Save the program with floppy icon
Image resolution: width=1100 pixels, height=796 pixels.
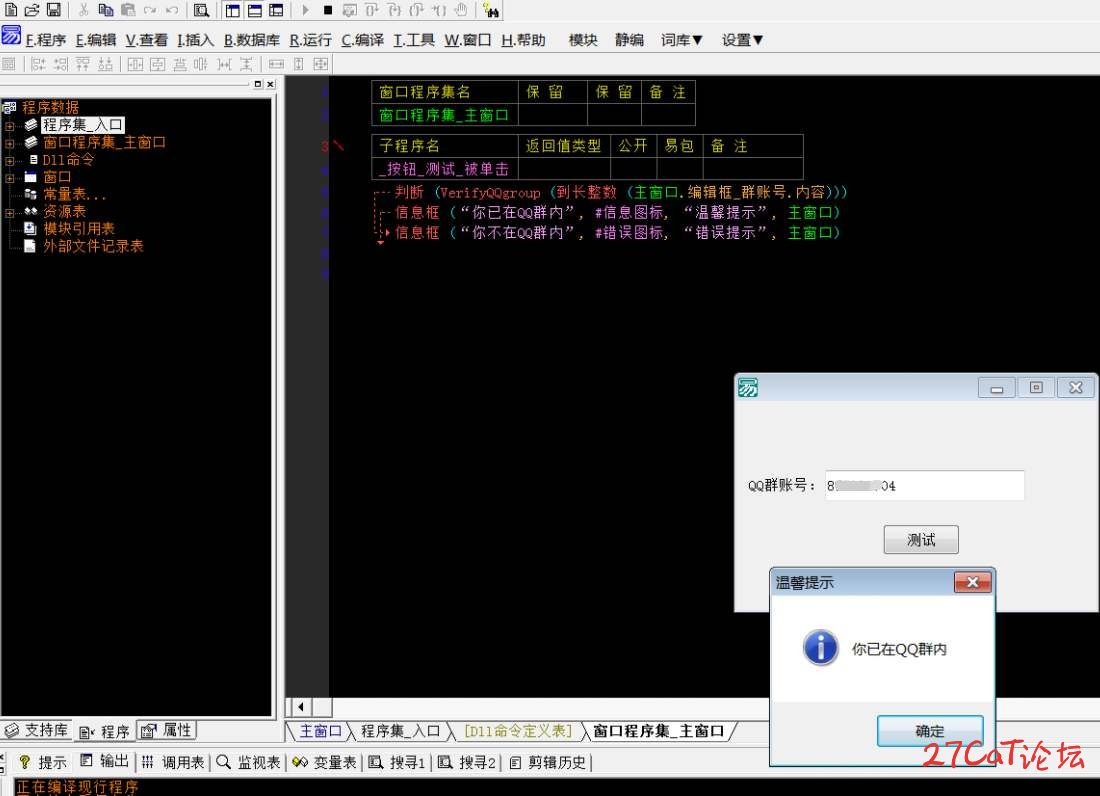[53, 10]
